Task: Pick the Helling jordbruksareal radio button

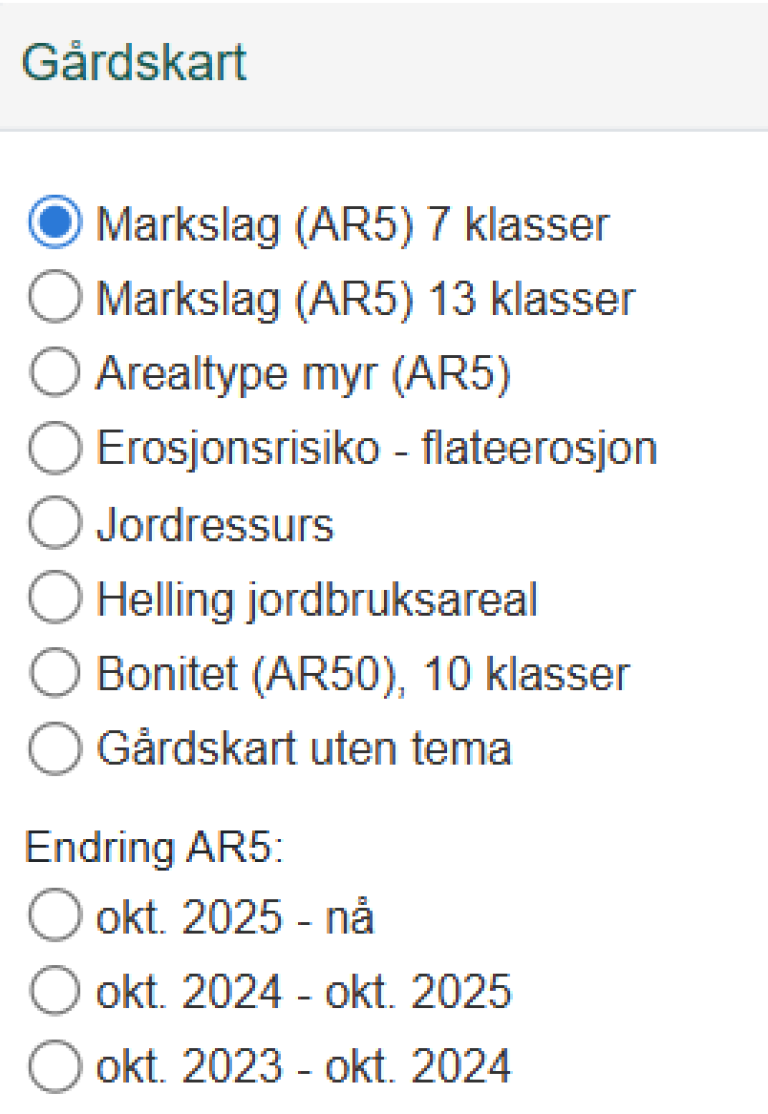Action: coord(54,599)
